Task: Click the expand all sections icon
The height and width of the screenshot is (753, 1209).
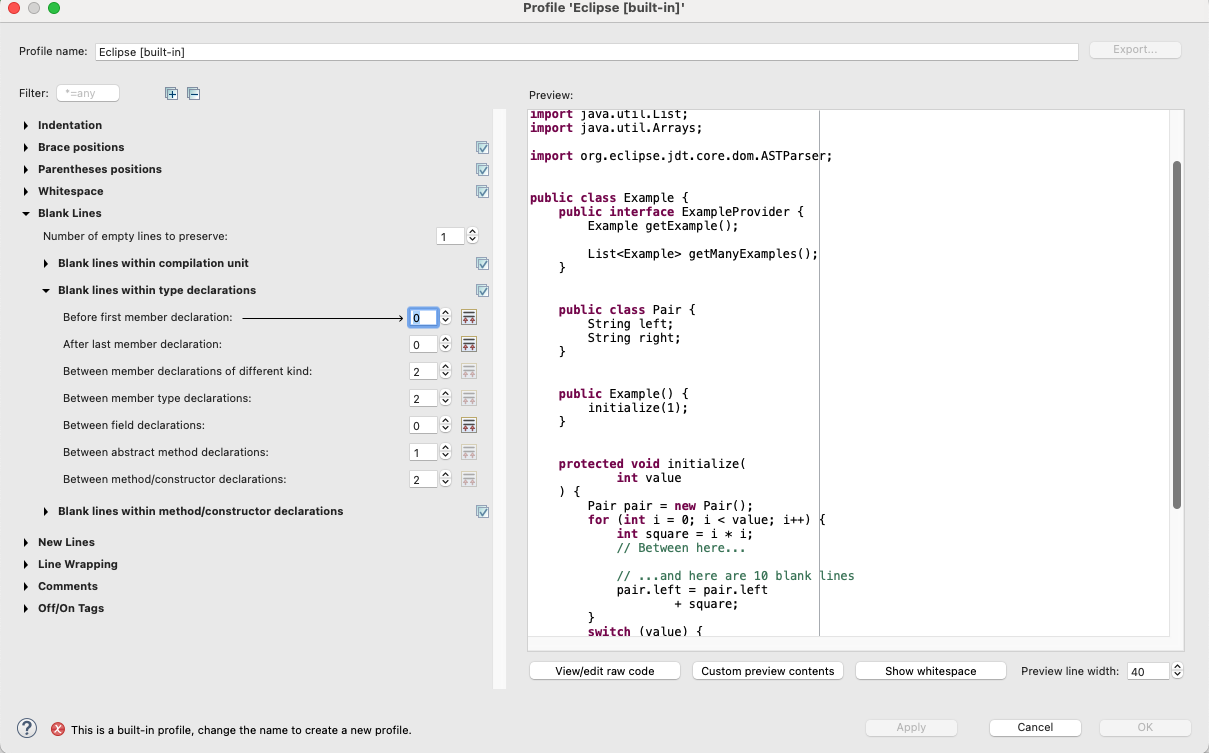Action: click(x=171, y=94)
